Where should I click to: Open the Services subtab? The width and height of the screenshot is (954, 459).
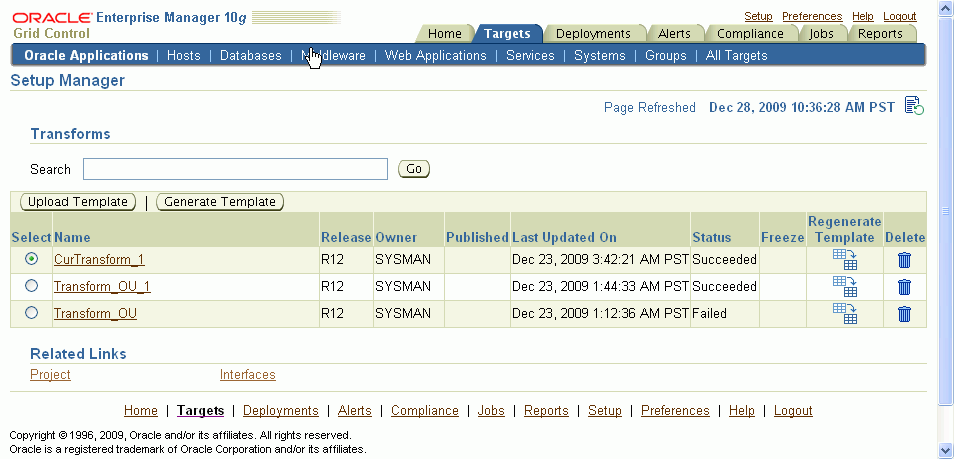pos(530,55)
